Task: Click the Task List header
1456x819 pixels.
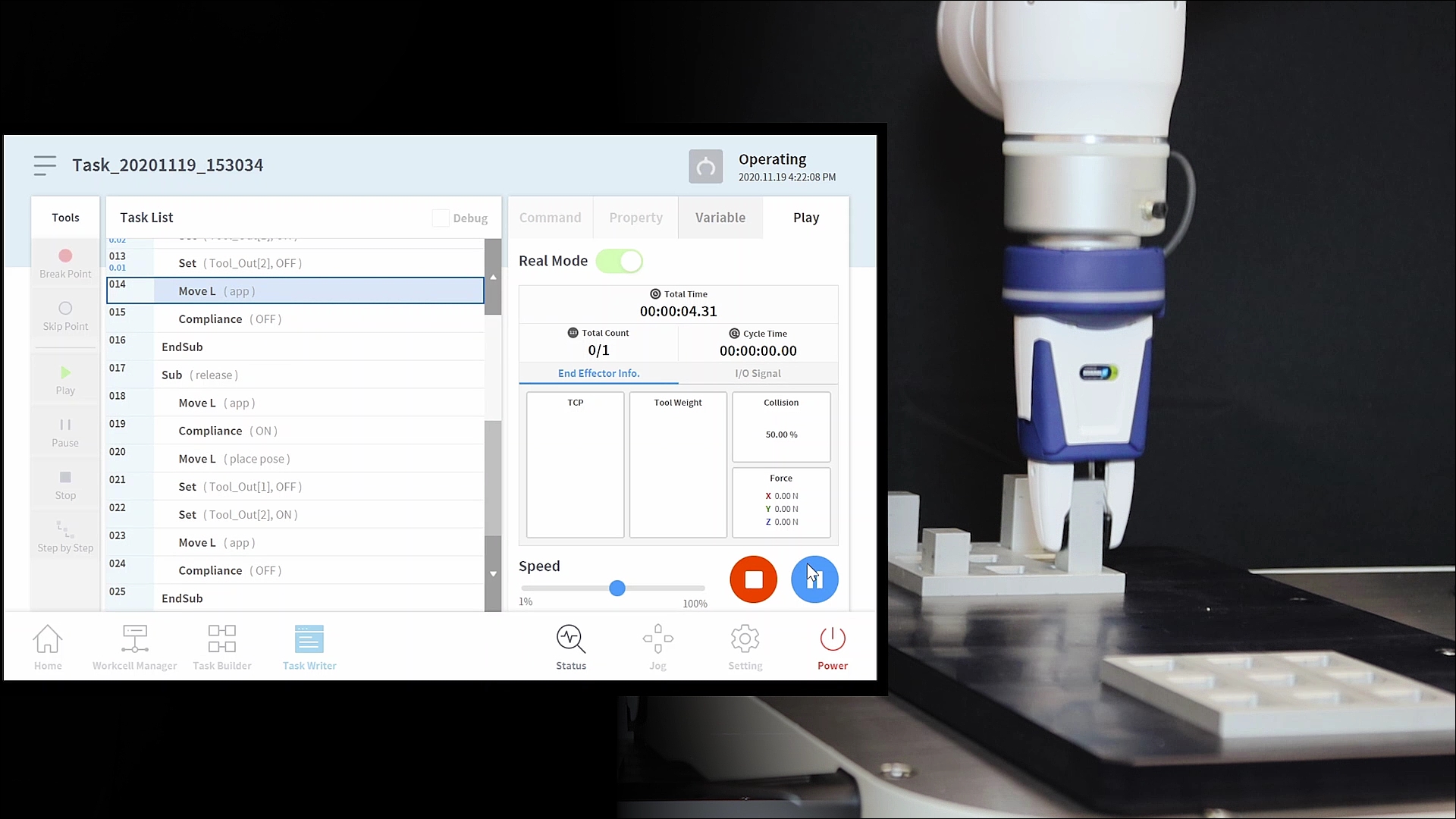Action: [146, 218]
